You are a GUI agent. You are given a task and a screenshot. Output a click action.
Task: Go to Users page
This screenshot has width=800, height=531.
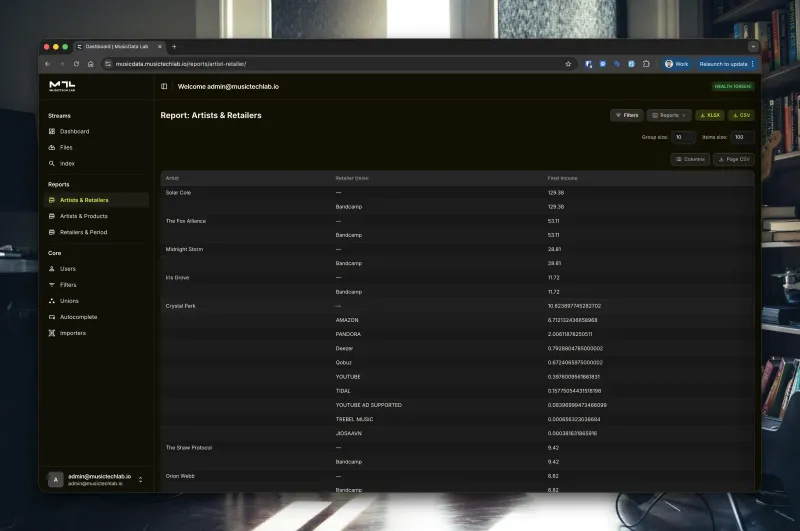pyautogui.click(x=68, y=268)
